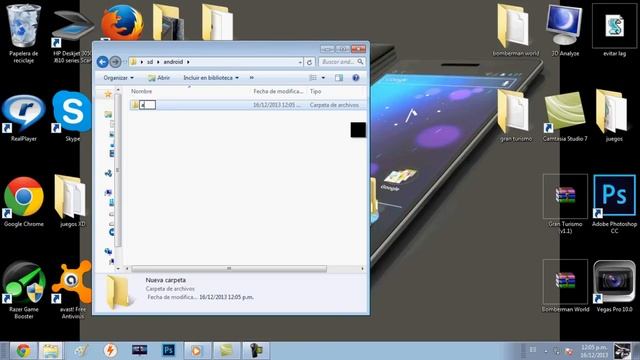The width and height of the screenshot is (640, 360).
Task: Click the 'android' breadcrumb in address bar
Action: click(x=173, y=62)
